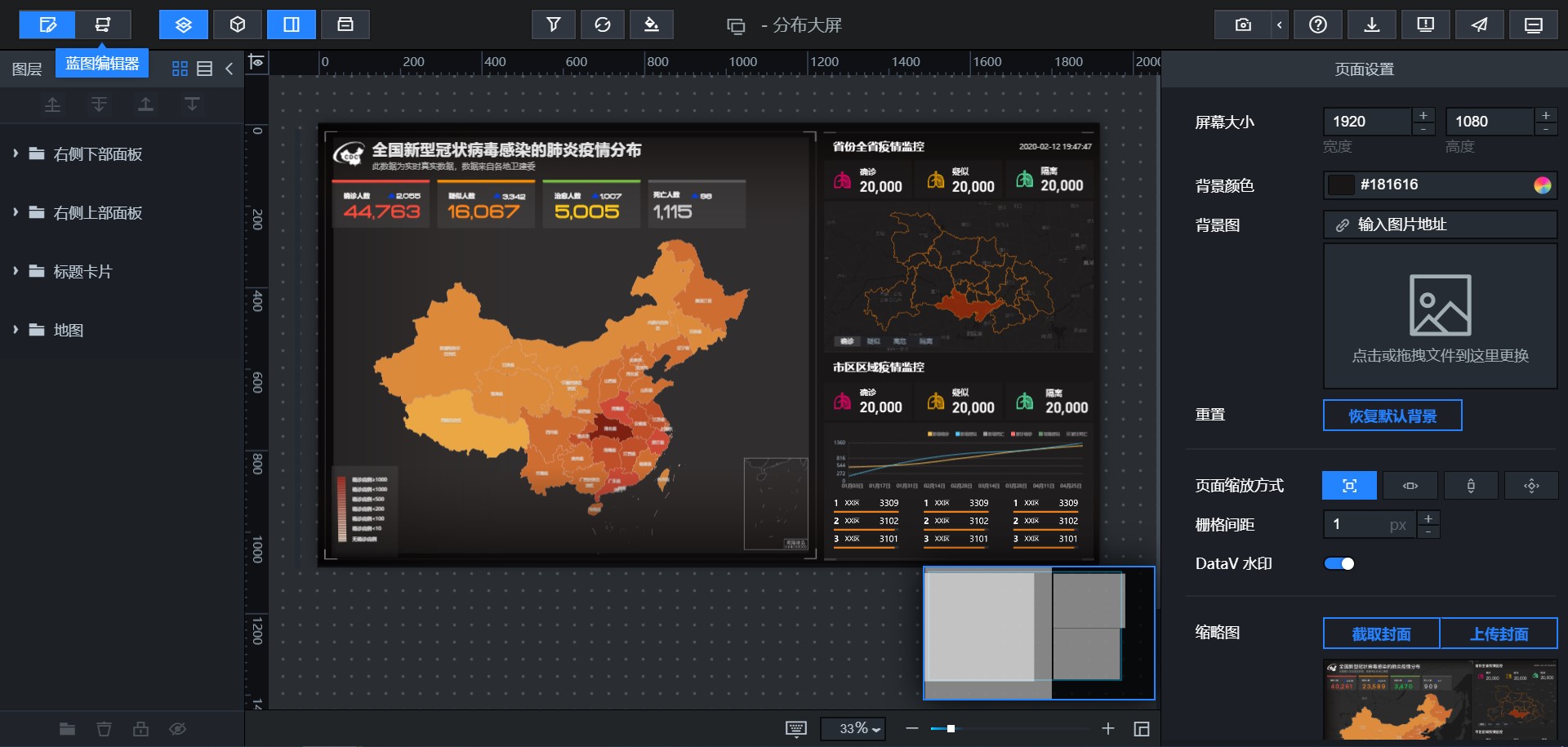Switch layers to list view
This screenshot has height=747, width=1568.
pyautogui.click(x=205, y=69)
